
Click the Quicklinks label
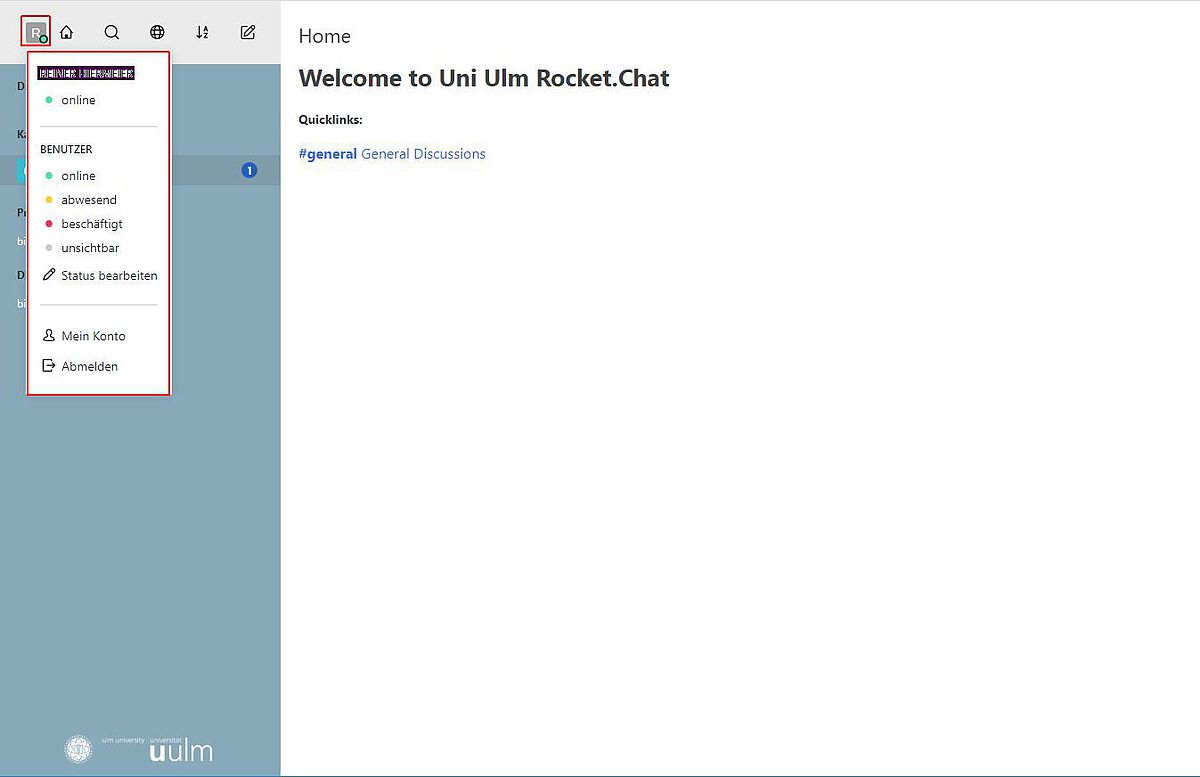pyautogui.click(x=330, y=120)
